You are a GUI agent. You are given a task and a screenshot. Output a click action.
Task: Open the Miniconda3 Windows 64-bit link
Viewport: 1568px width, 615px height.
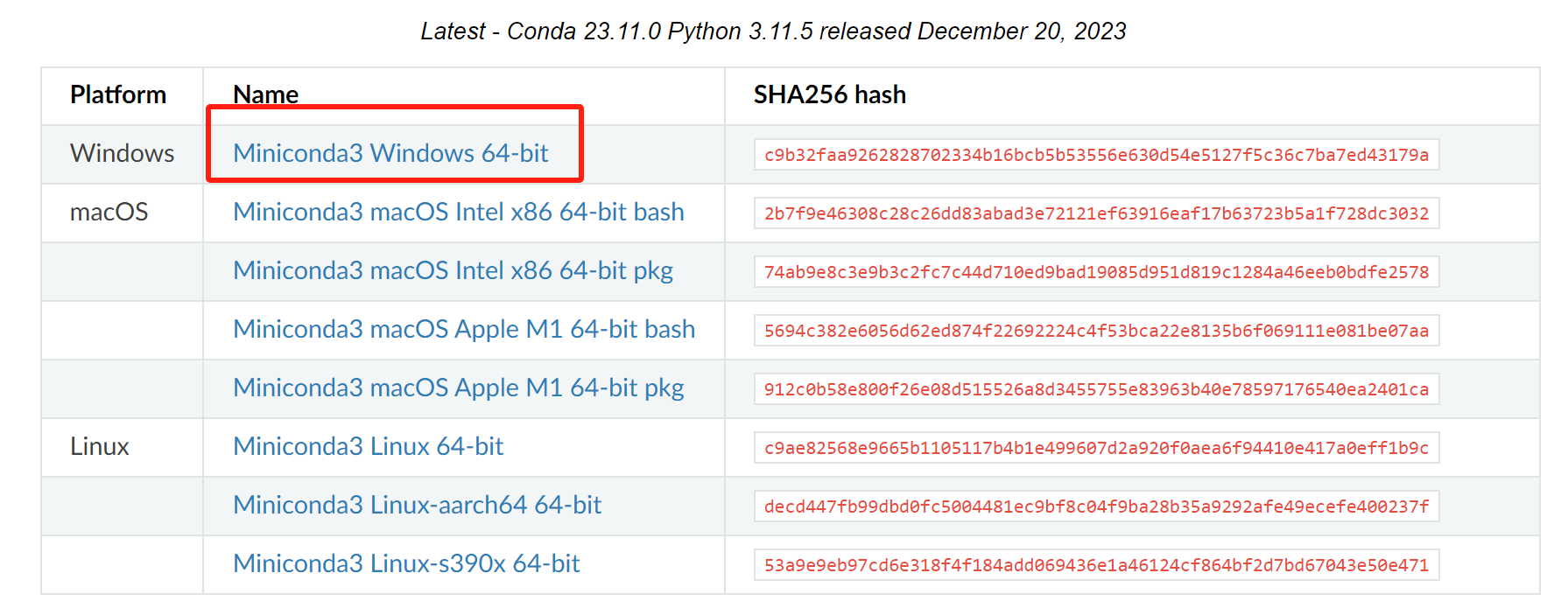click(x=390, y=153)
